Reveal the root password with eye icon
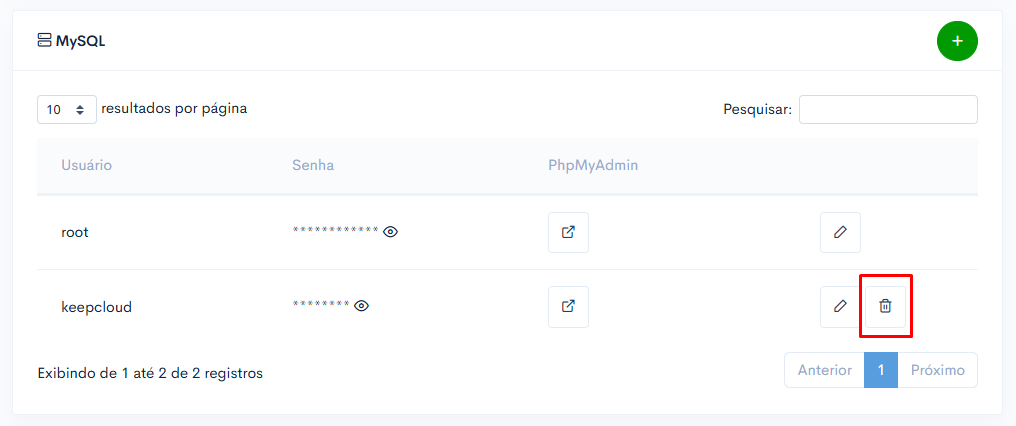Viewport: 1016px width, 426px height. (390, 231)
